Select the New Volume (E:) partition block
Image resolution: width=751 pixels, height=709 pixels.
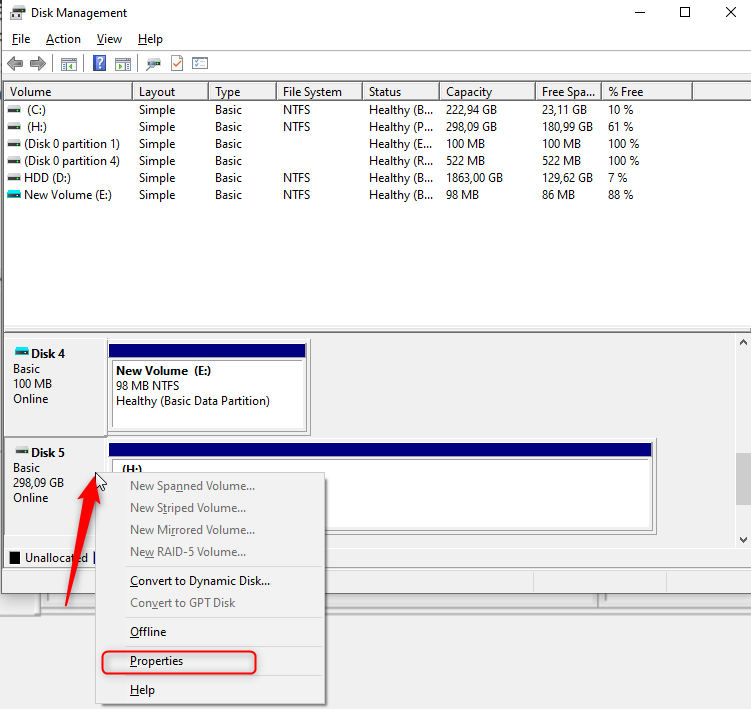[208, 387]
